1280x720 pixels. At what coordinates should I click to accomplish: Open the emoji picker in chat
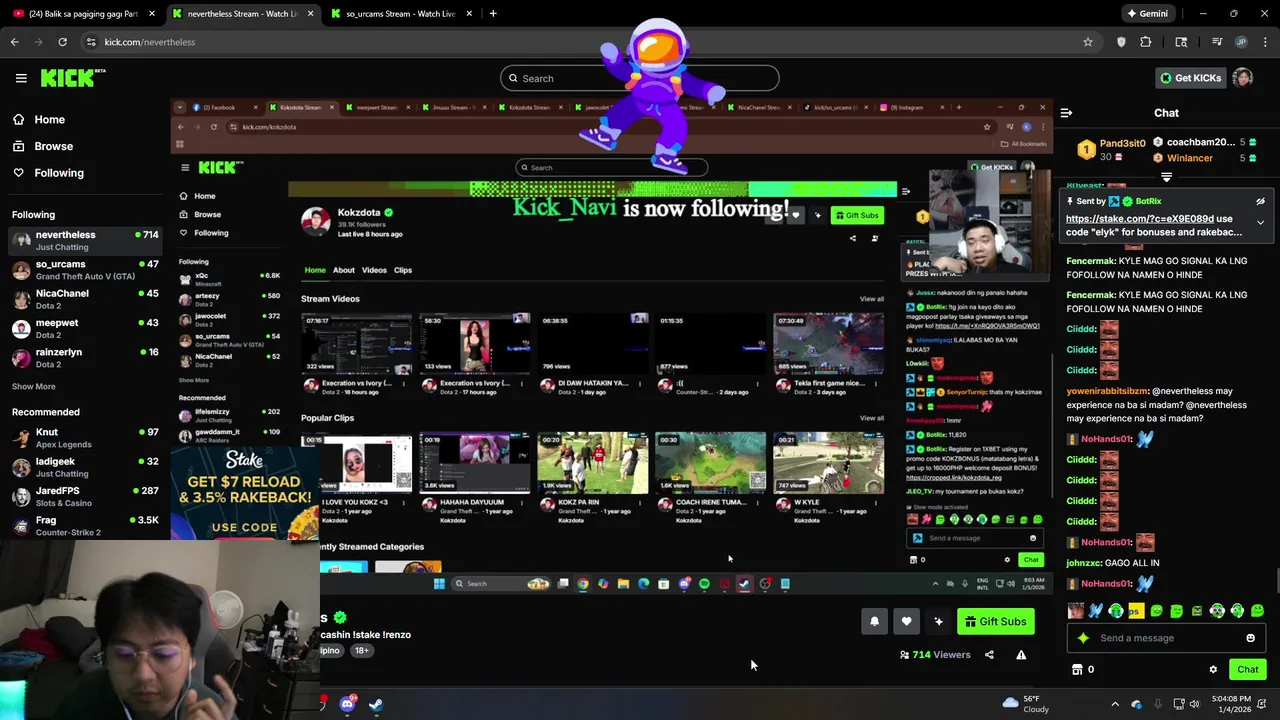coord(1250,638)
